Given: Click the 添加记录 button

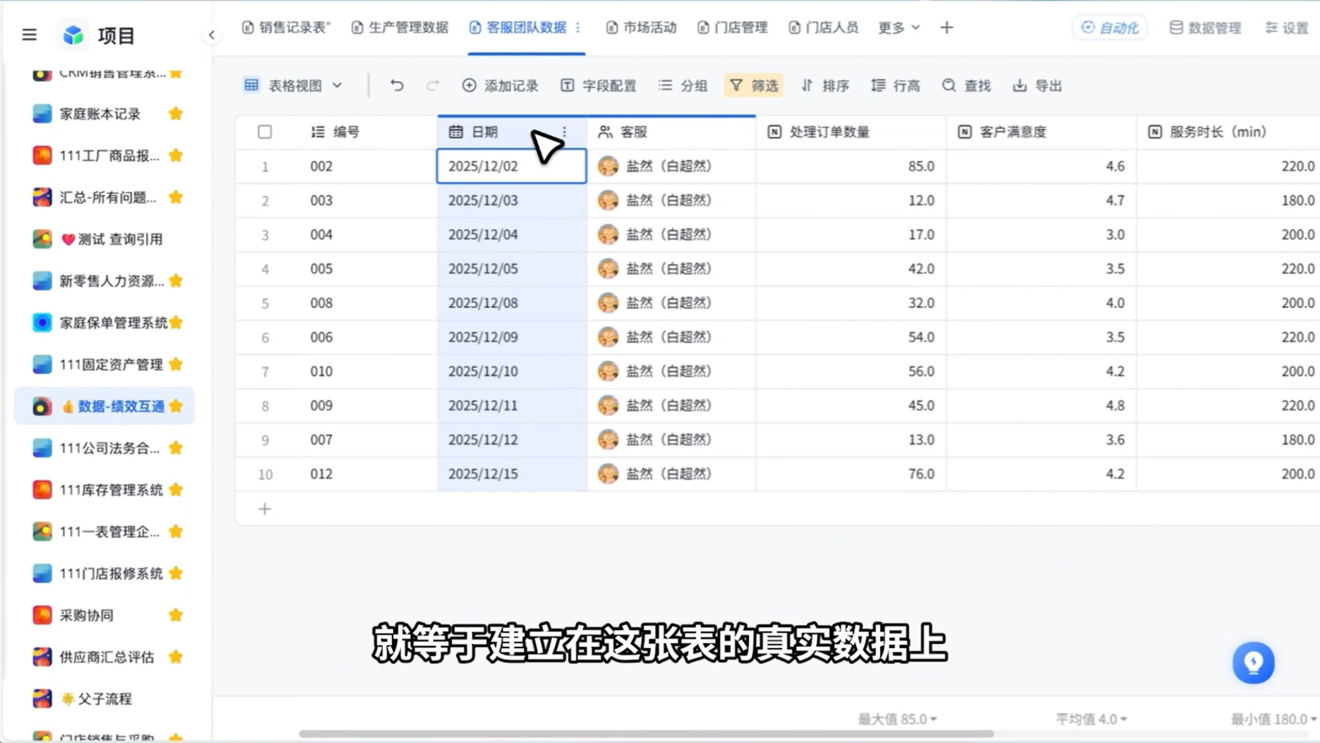Looking at the screenshot, I should (x=500, y=86).
